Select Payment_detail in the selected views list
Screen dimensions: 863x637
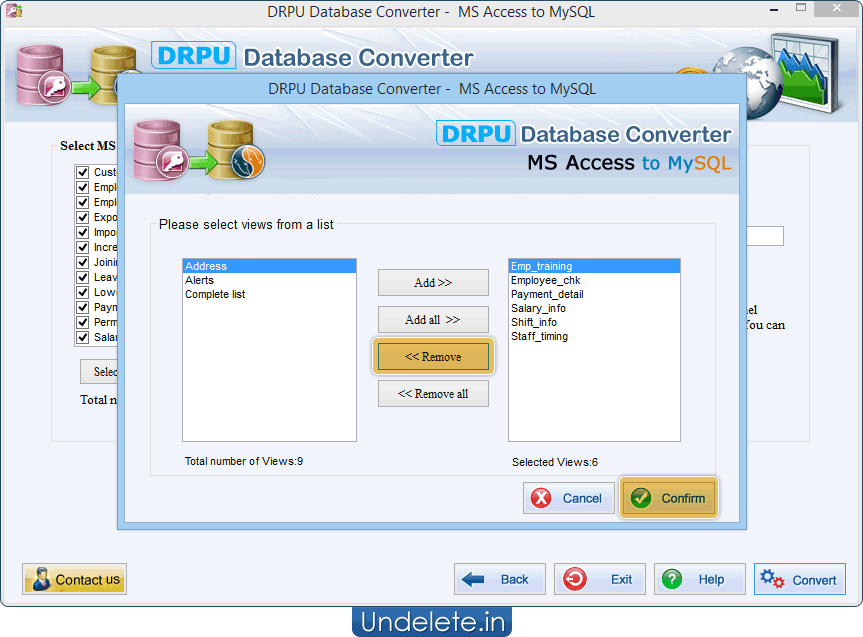(x=594, y=295)
